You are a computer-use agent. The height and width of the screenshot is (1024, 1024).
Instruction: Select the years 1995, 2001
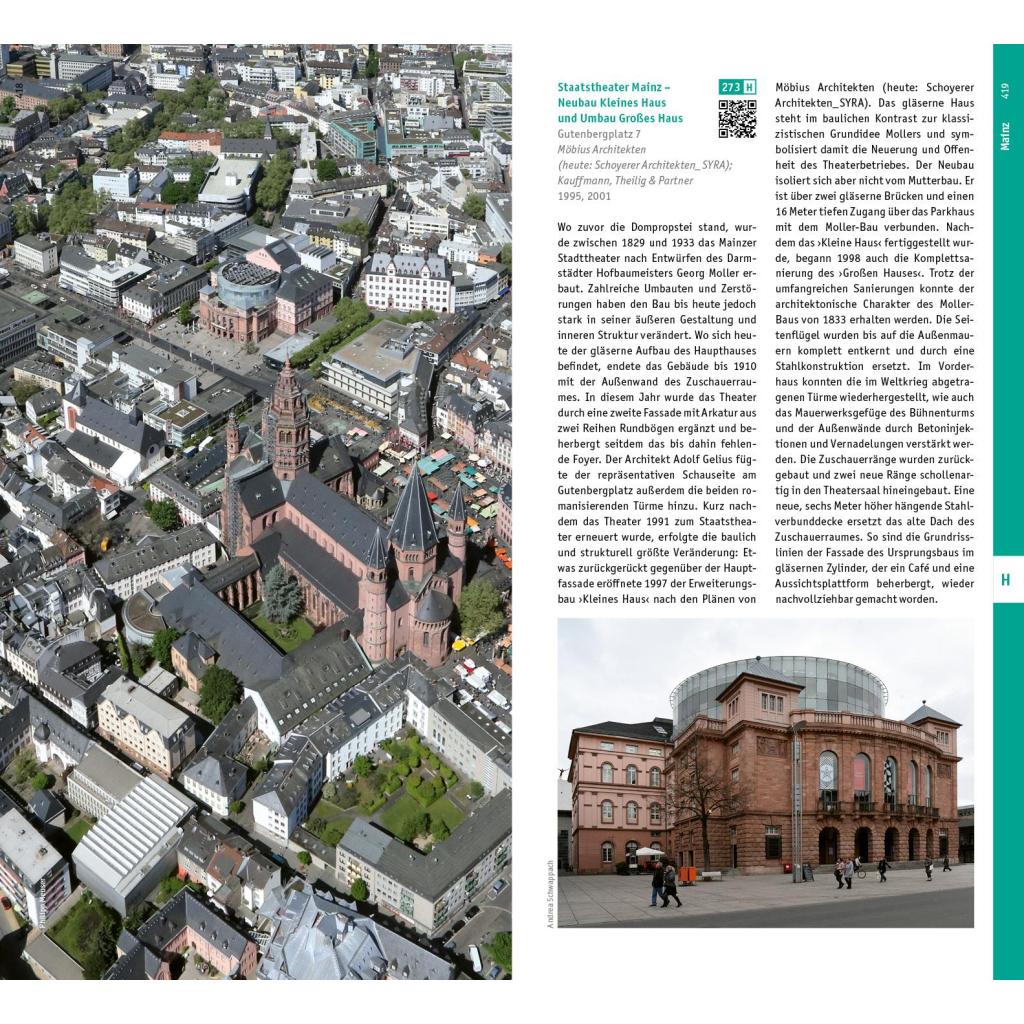pos(585,196)
